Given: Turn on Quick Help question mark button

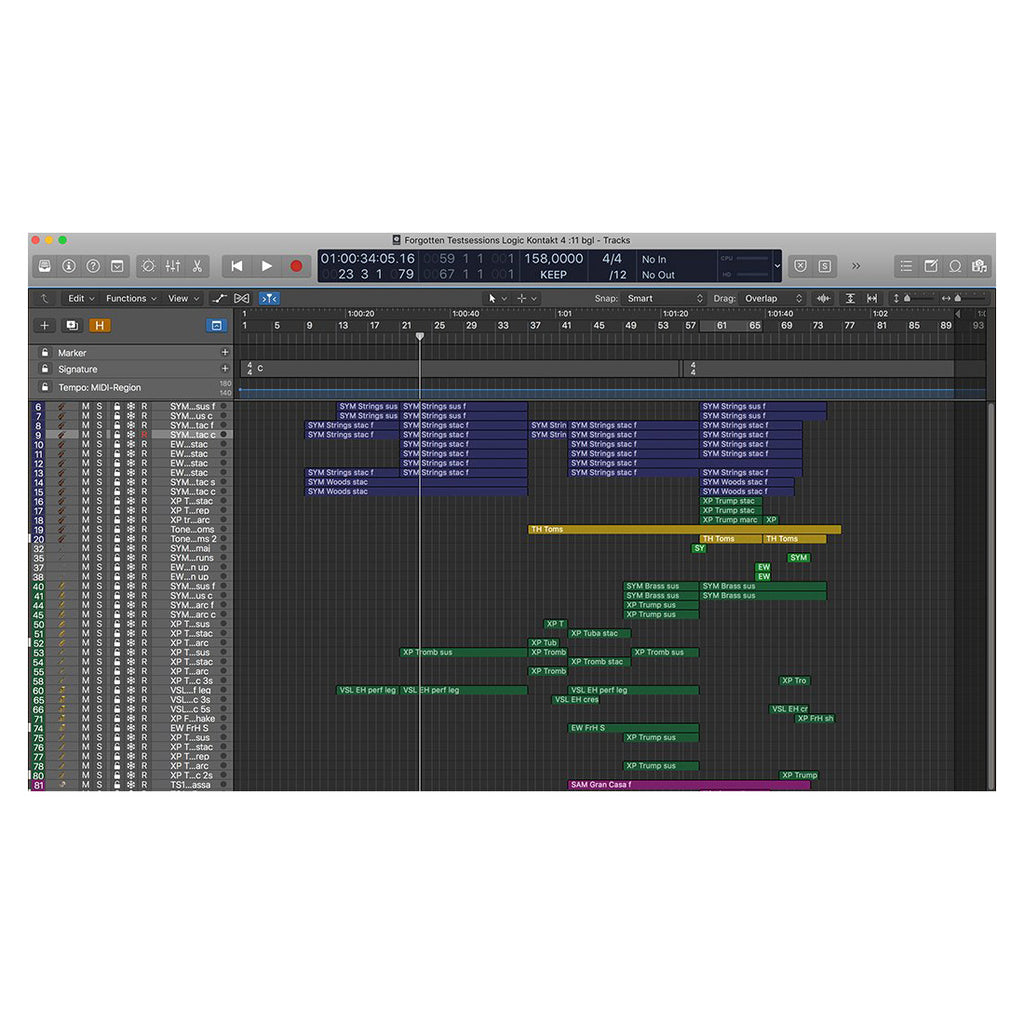Looking at the screenshot, I should 93,266.
